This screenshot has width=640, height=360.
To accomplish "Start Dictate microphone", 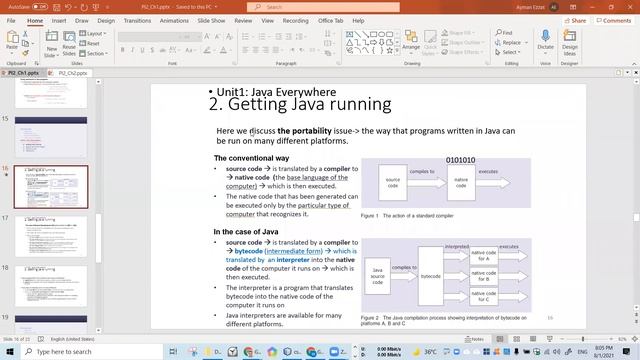I will tap(545, 41).
